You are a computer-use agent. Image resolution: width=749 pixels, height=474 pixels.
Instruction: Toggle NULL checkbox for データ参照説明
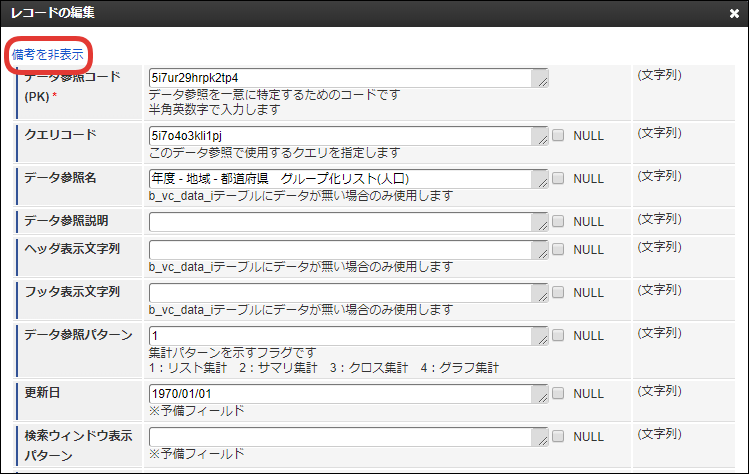point(558,221)
